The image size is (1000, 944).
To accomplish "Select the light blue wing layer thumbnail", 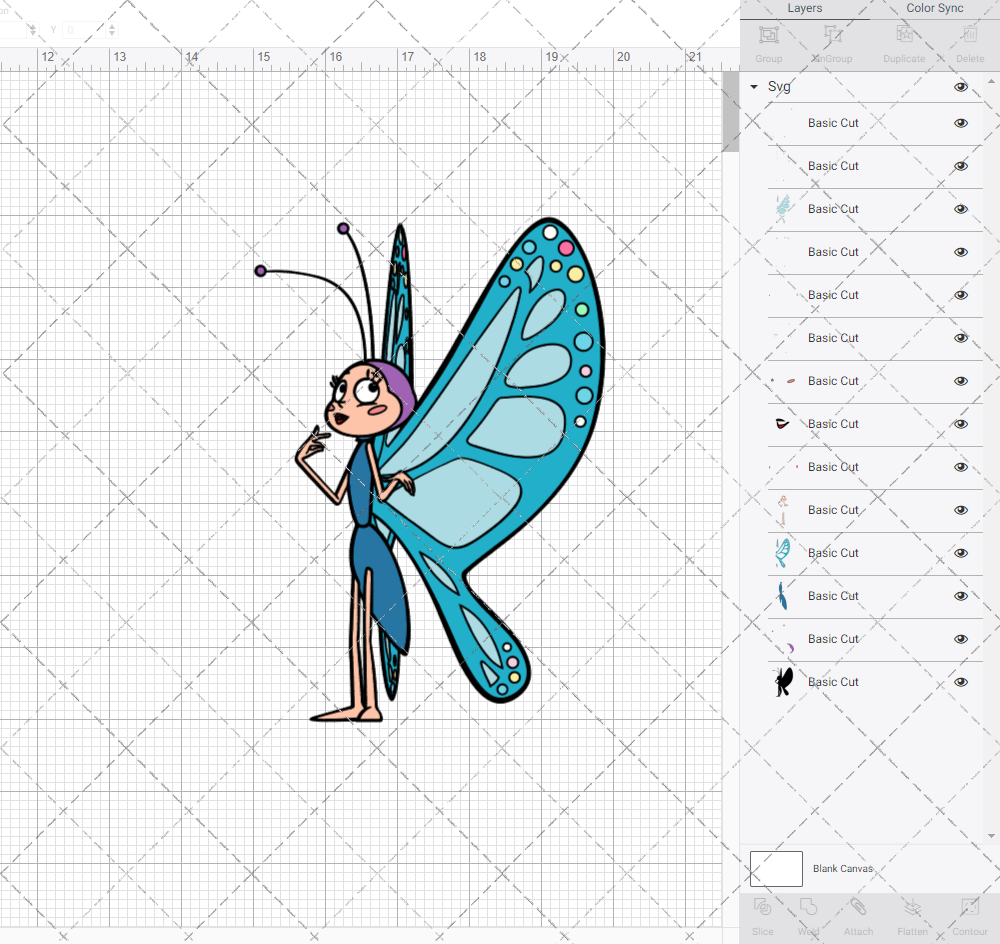I will [783, 209].
